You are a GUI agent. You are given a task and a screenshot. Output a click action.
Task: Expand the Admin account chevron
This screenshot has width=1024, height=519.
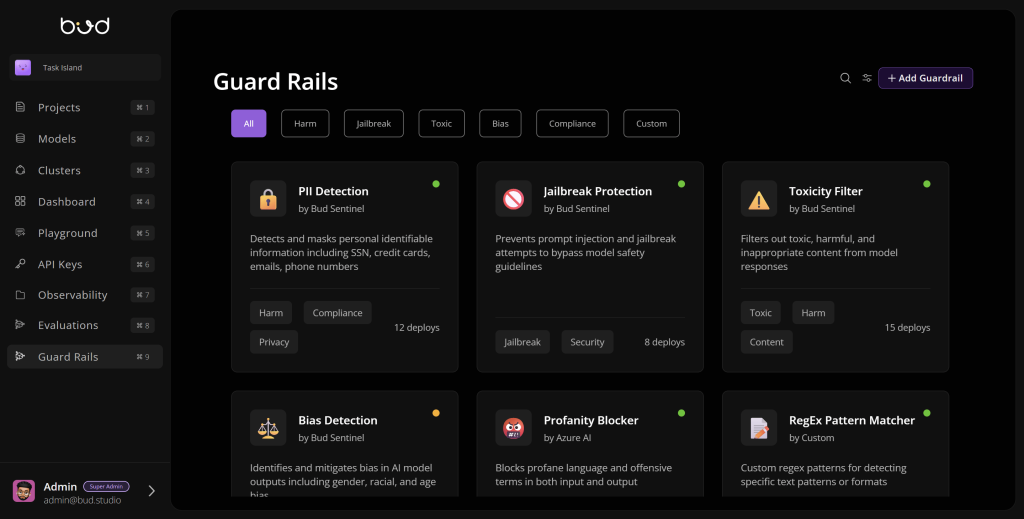[x=152, y=491]
